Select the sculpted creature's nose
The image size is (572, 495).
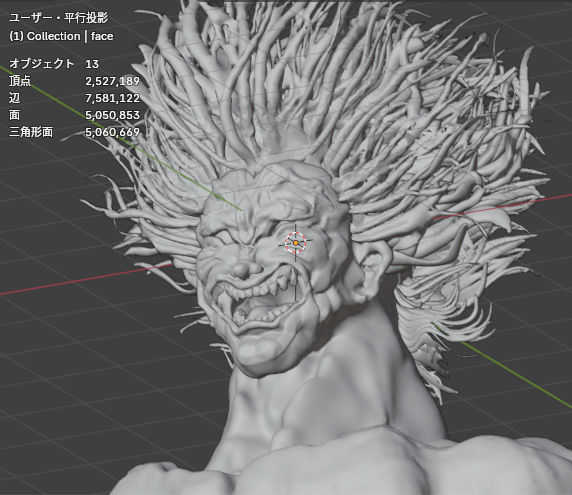click(244, 269)
